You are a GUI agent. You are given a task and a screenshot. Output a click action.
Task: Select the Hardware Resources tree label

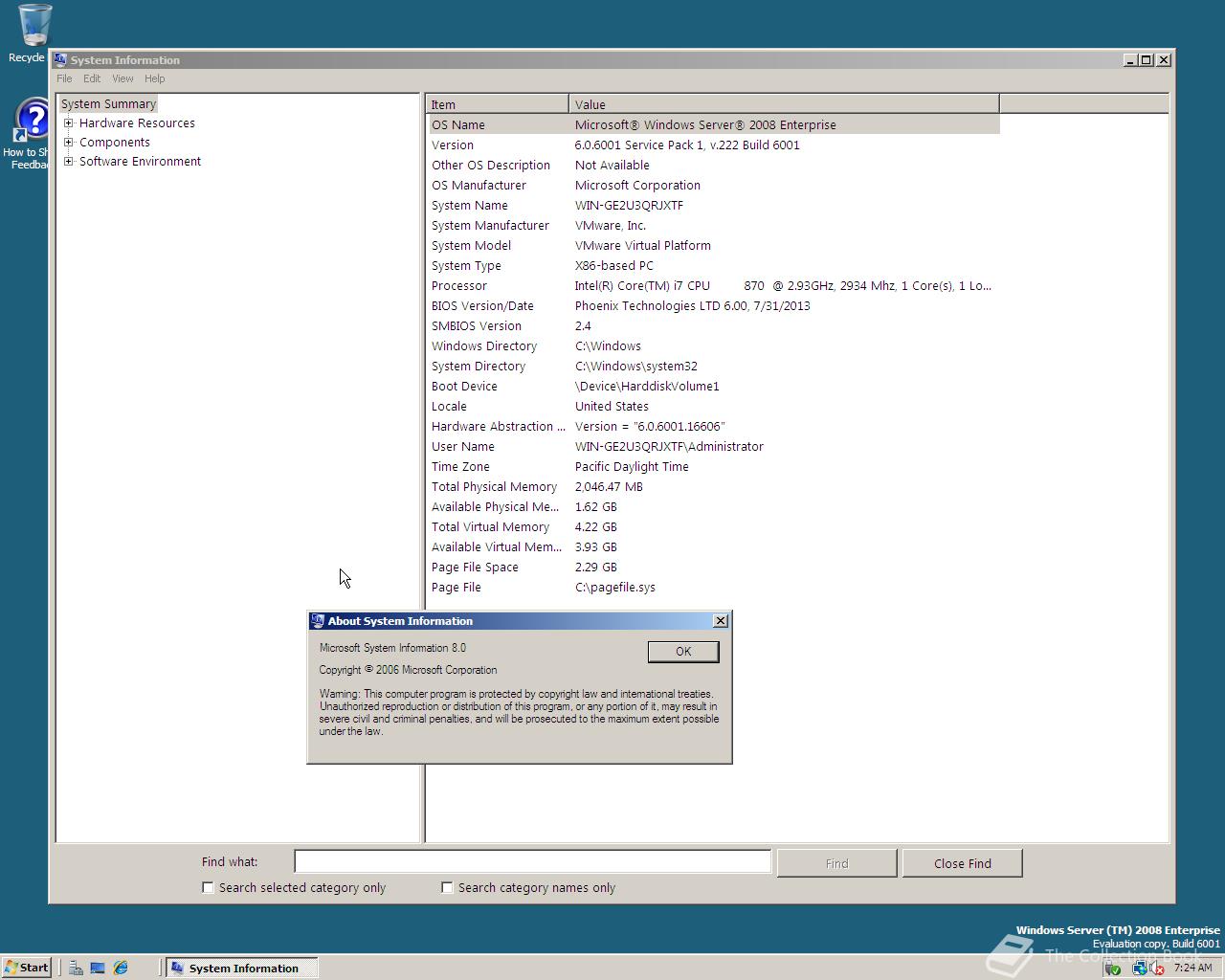pos(137,122)
